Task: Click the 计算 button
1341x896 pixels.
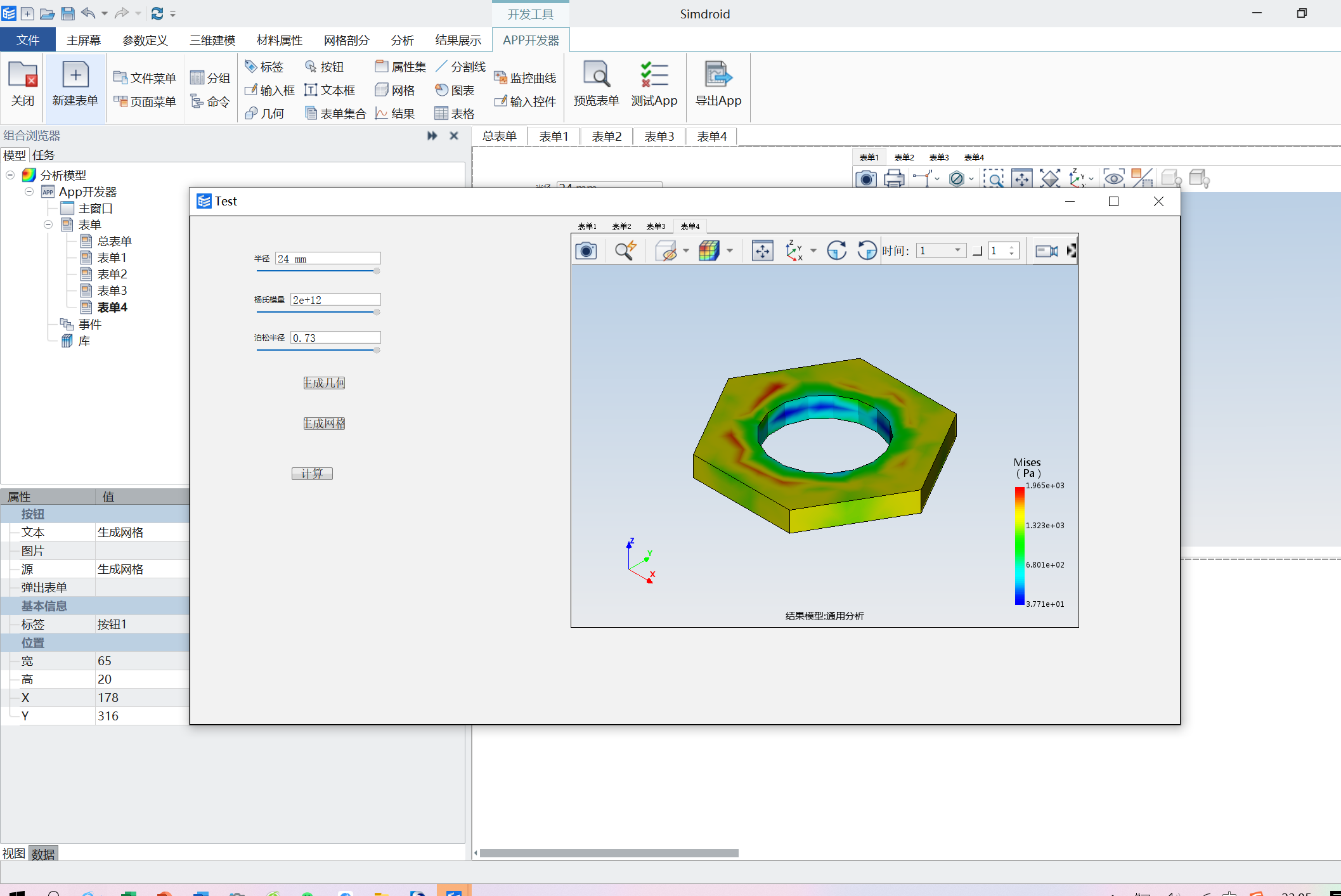Action: pyautogui.click(x=312, y=473)
